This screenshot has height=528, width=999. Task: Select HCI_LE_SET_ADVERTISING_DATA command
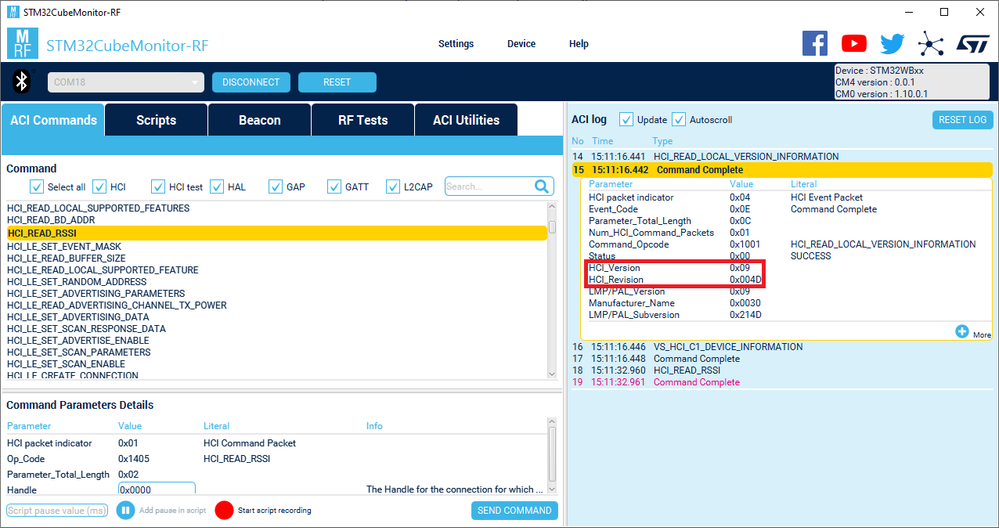(78, 317)
